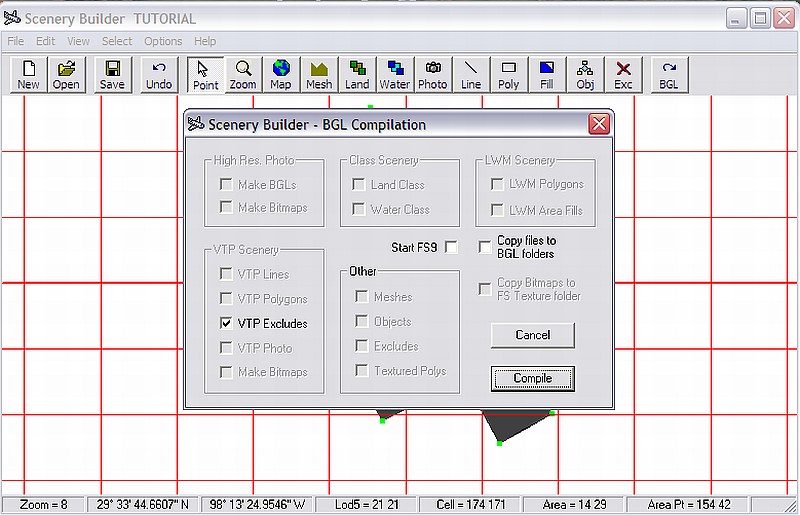Open the Select menu
800x515 pixels.
click(x=117, y=41)
